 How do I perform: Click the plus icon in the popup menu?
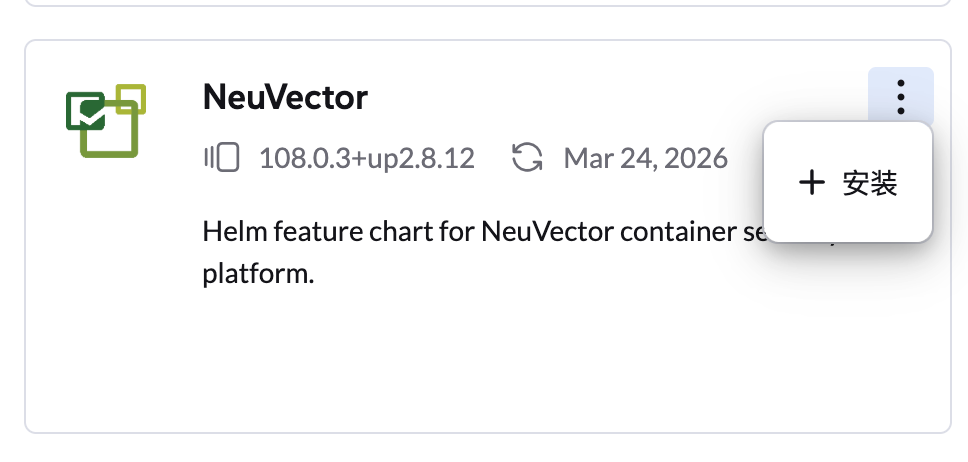(812, 183)
